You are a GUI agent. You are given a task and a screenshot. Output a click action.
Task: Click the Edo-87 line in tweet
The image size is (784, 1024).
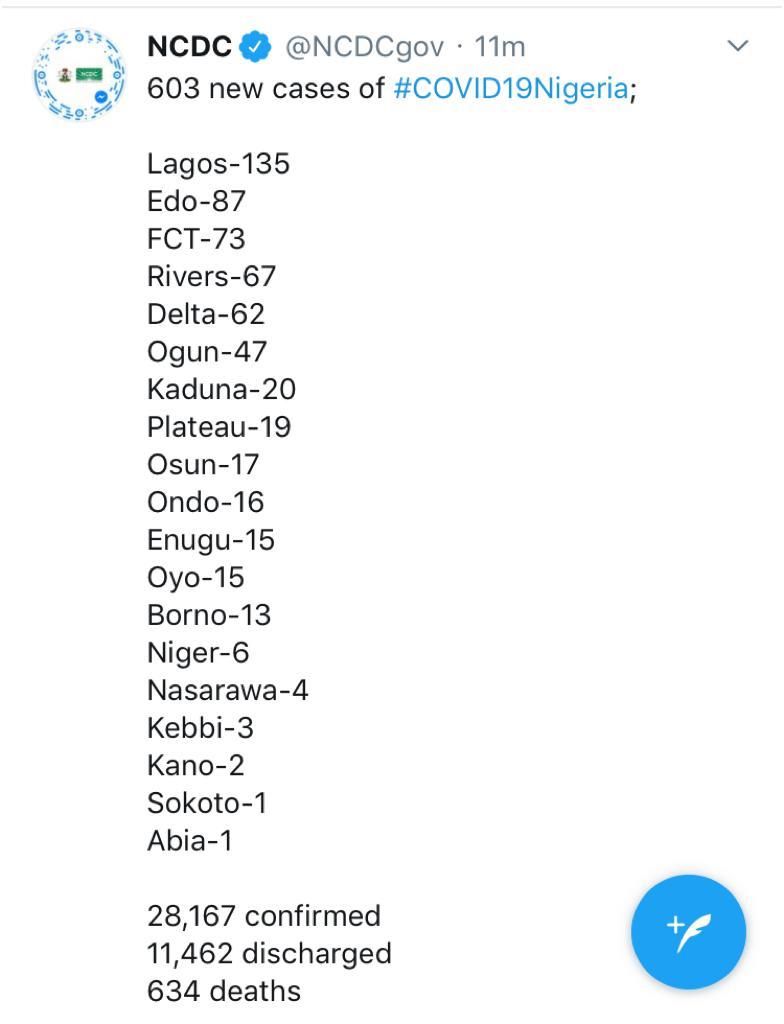tap(197, 201)
